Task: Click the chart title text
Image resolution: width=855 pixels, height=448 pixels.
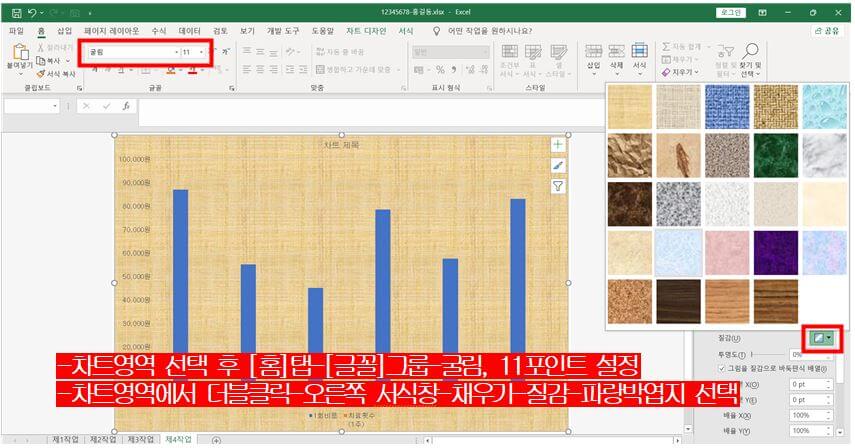Action: tap(341, 145)
